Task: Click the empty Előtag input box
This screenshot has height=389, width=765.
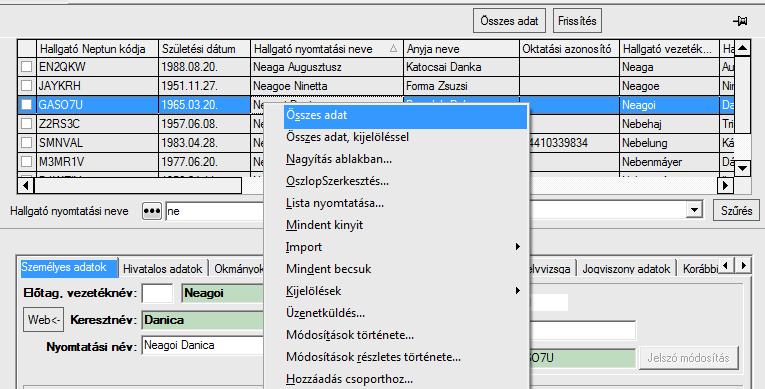Action: point(158,293)
